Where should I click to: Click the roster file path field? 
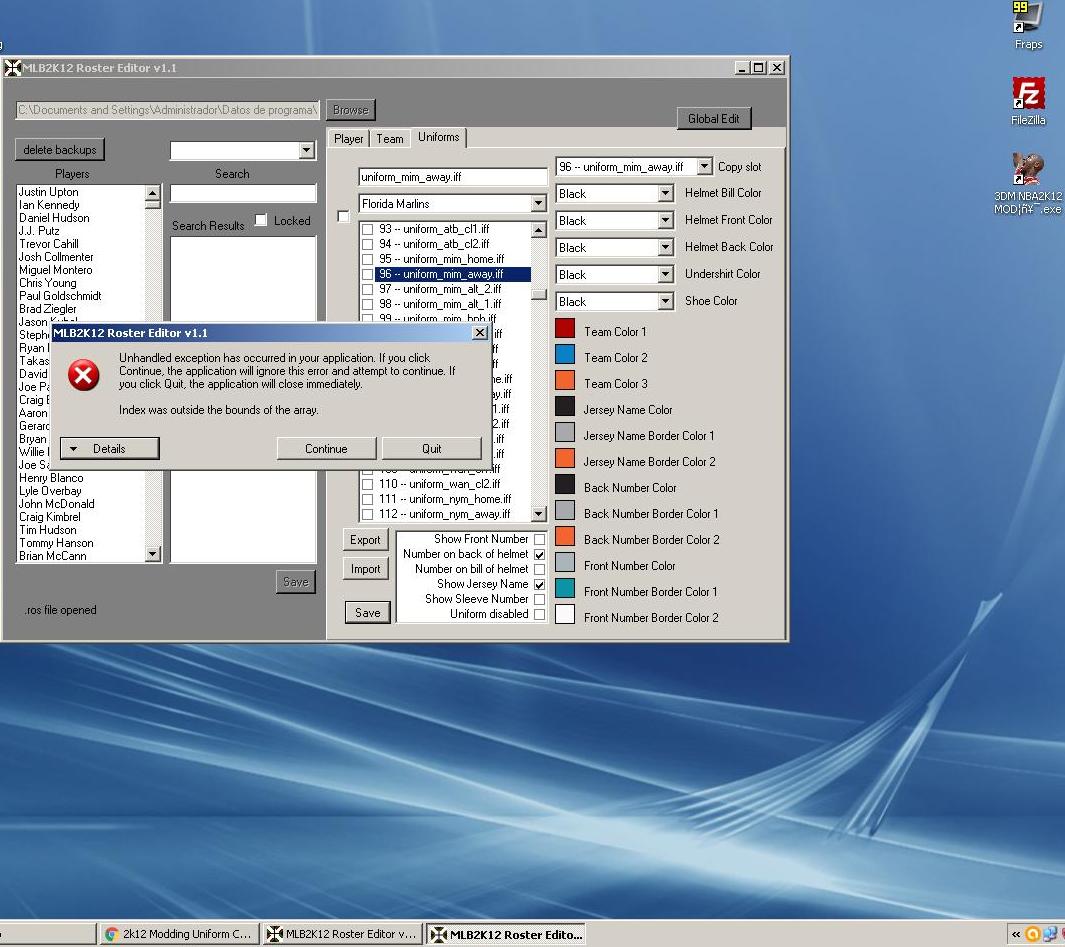(168, 110)
